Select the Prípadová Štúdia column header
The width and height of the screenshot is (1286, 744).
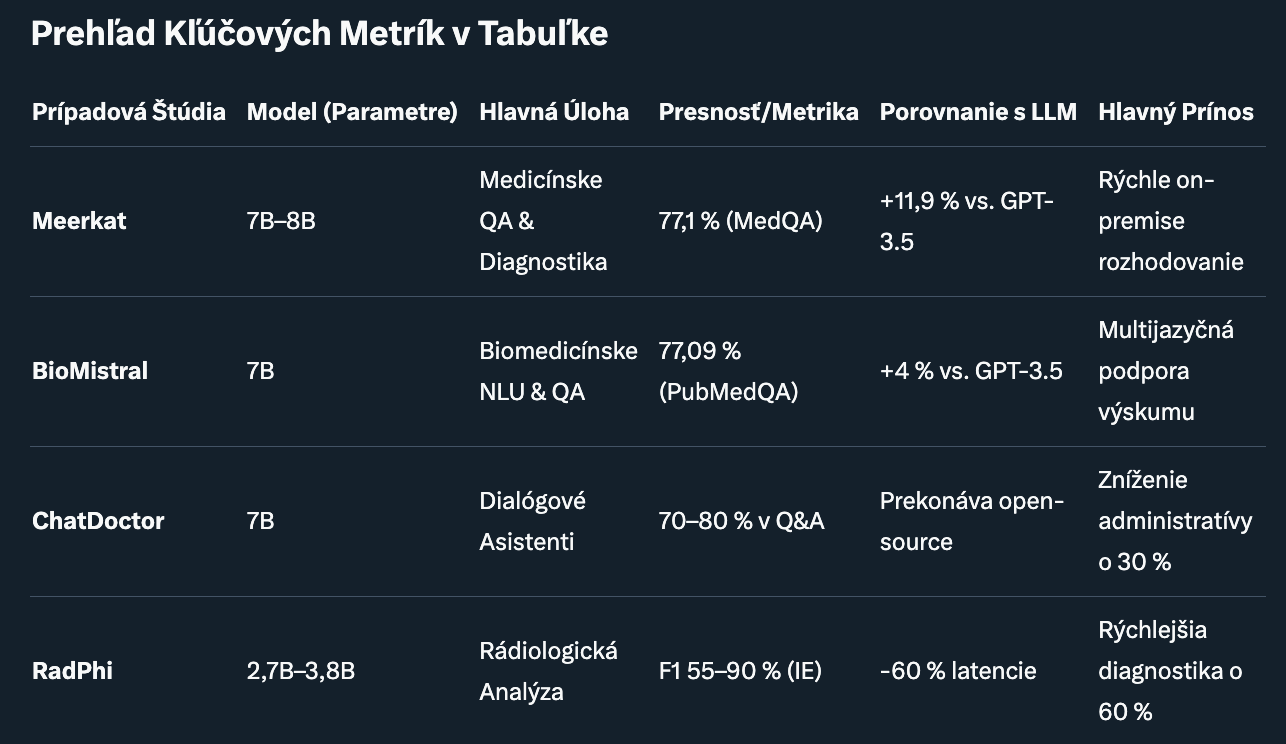pos(129,112)
